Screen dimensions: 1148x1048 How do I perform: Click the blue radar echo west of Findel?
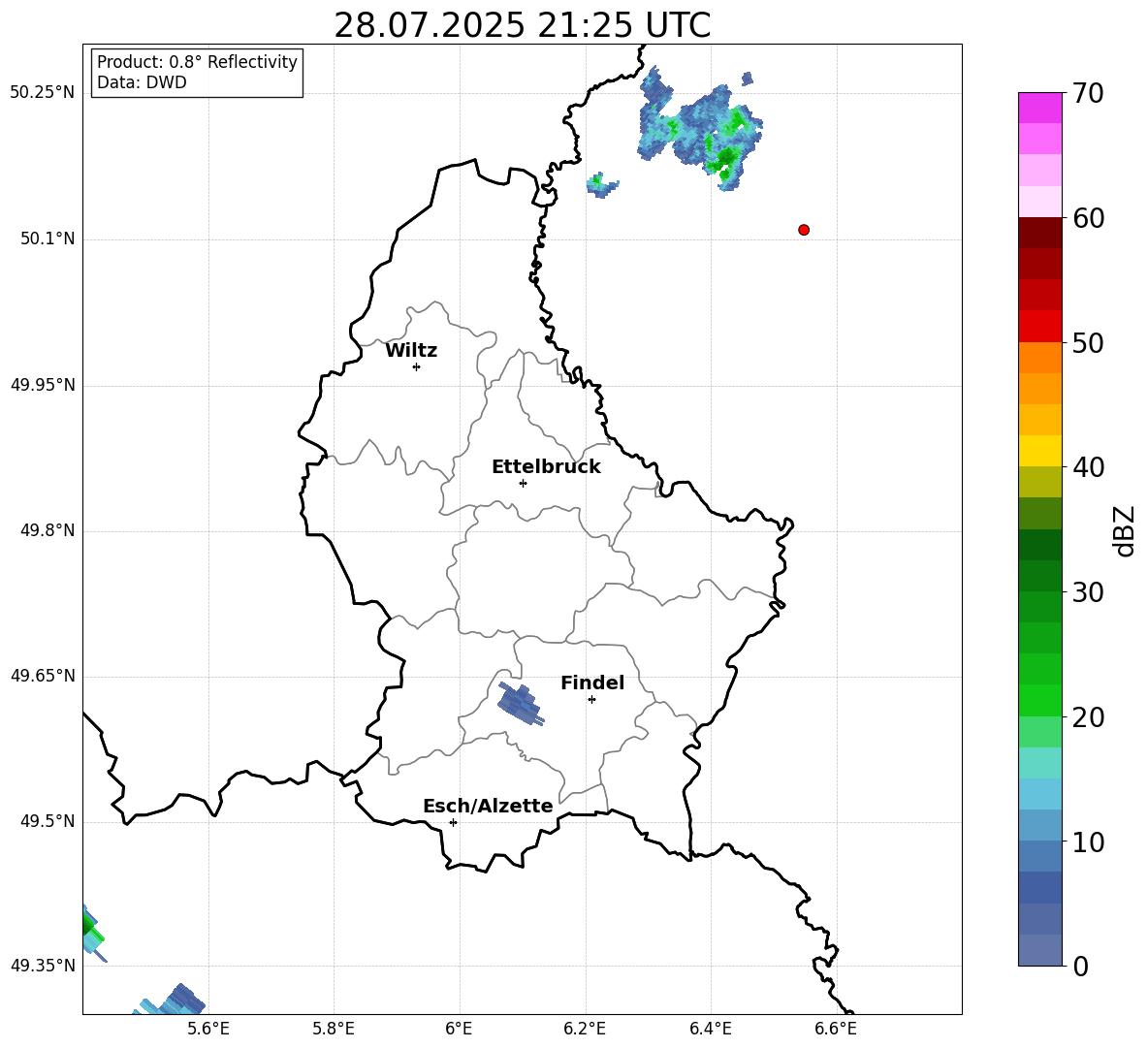tap(521, 703)
